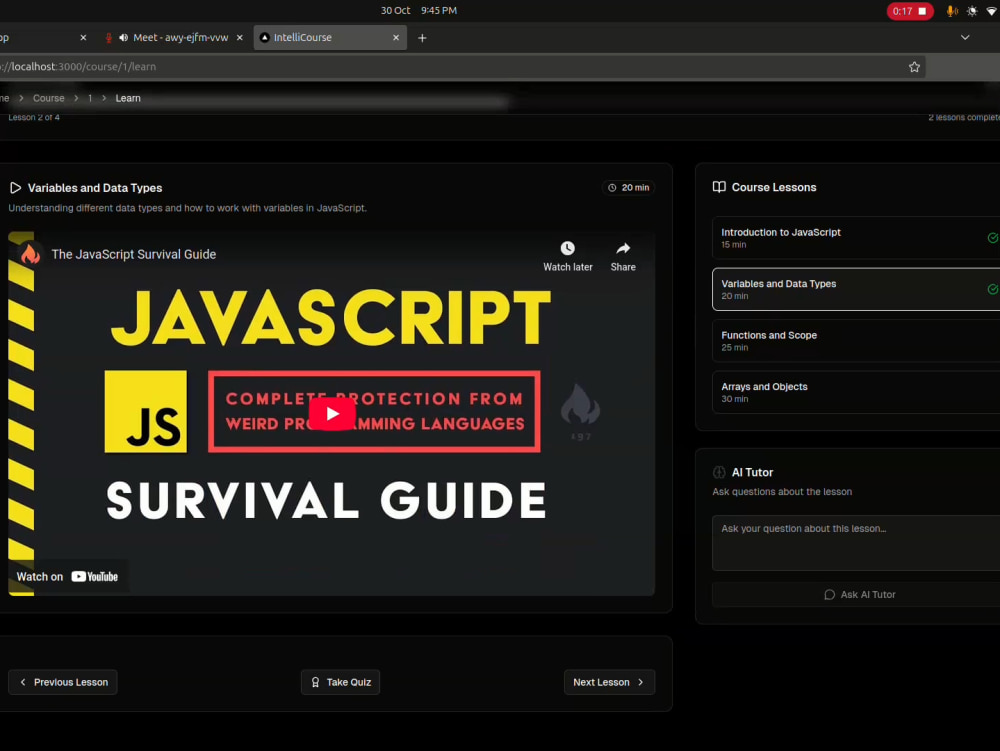
Task: Play the JavaScript Survival Guide video
Action: click(332, 414)
